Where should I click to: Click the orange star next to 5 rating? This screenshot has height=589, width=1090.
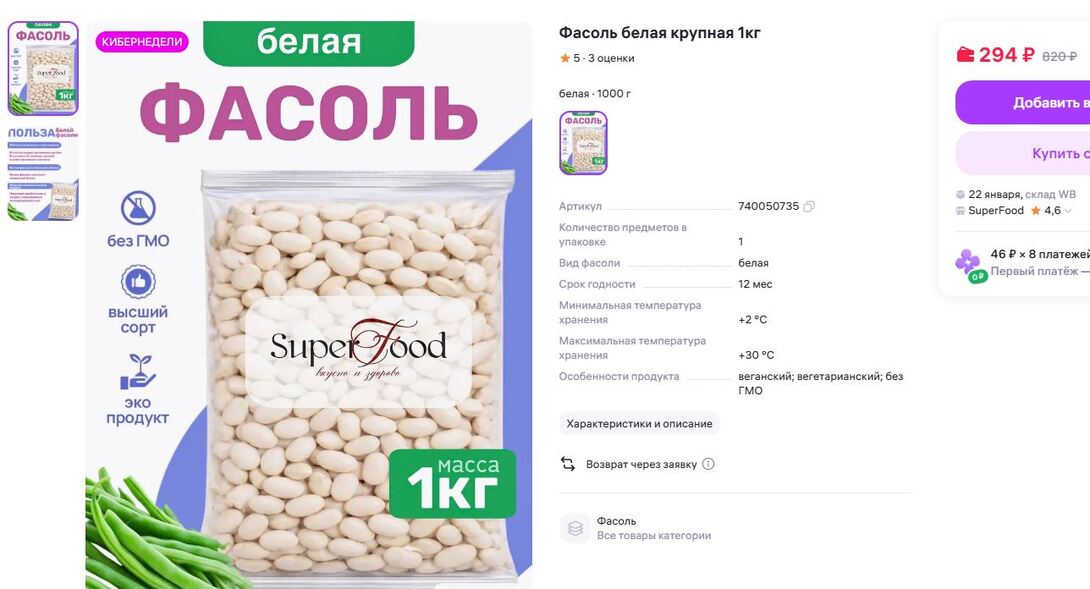click(564, 58)
